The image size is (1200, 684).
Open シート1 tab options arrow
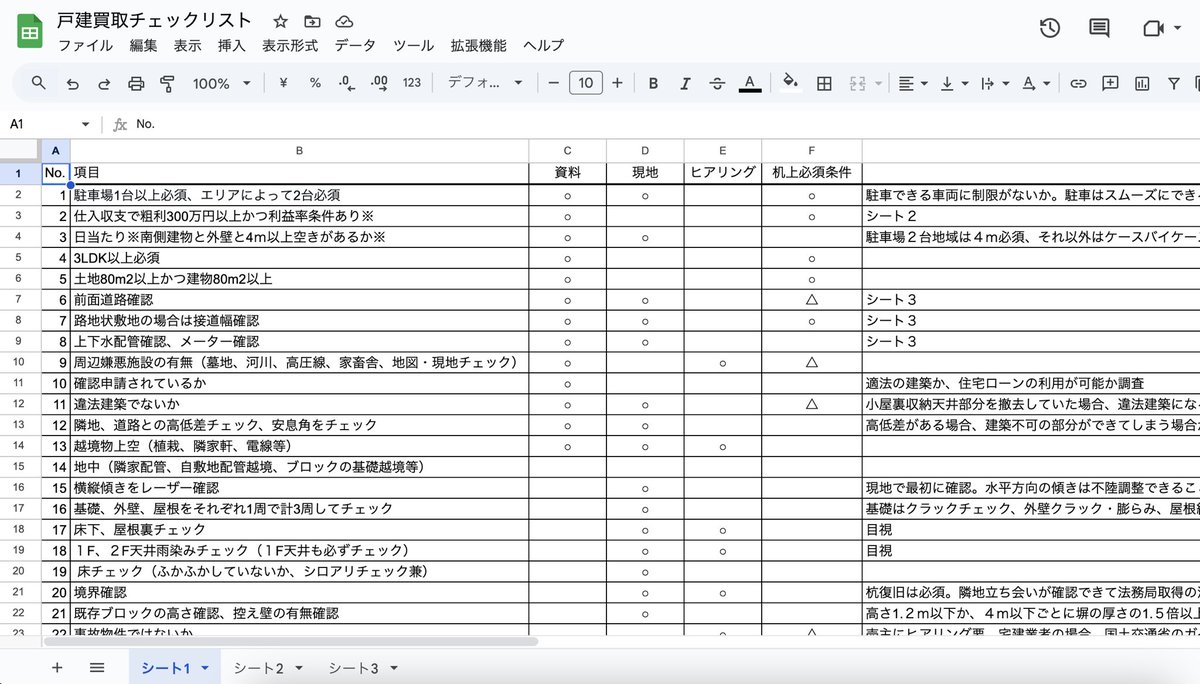205,667
